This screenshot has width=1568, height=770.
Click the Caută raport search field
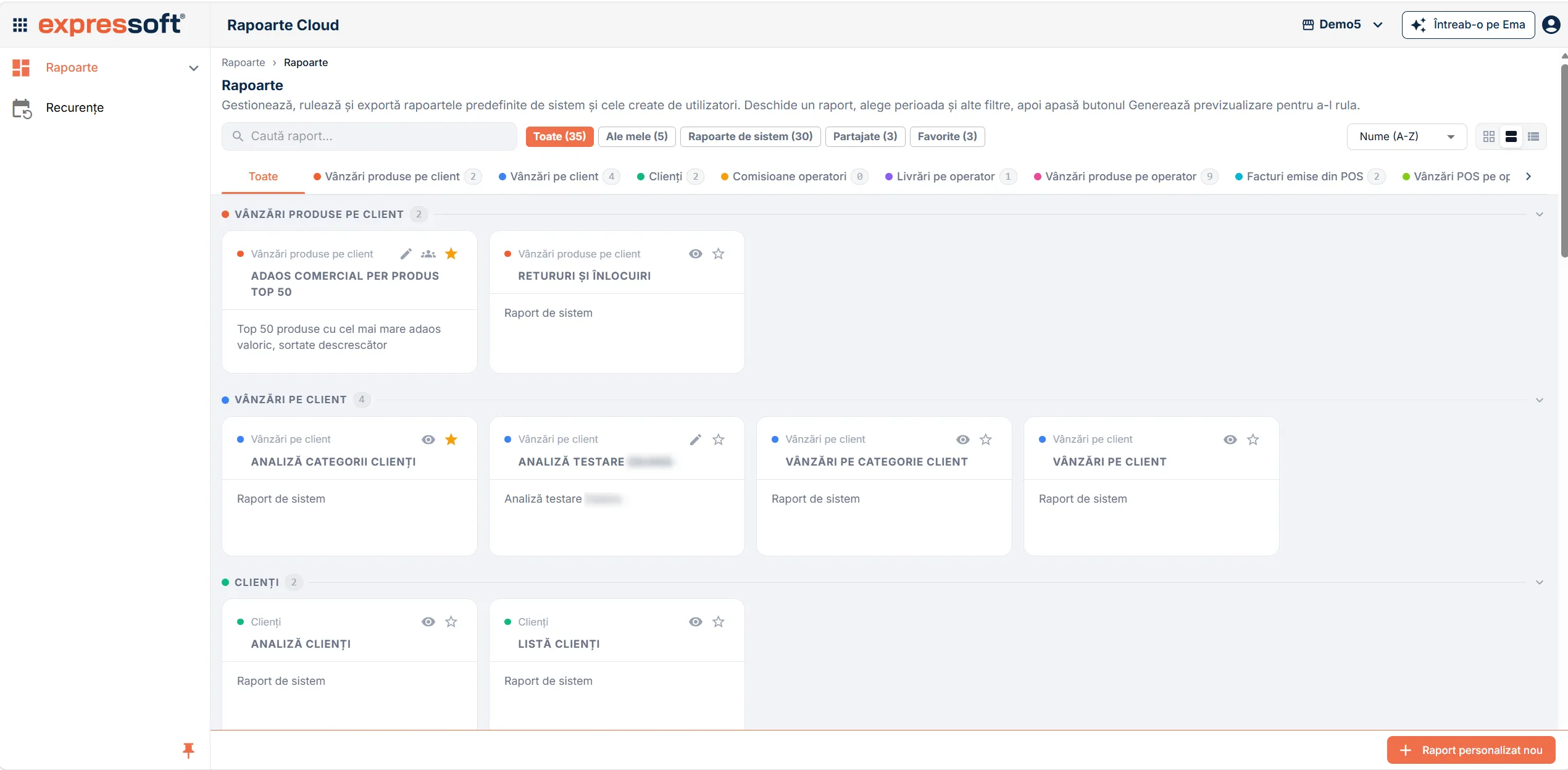(369, 136)
